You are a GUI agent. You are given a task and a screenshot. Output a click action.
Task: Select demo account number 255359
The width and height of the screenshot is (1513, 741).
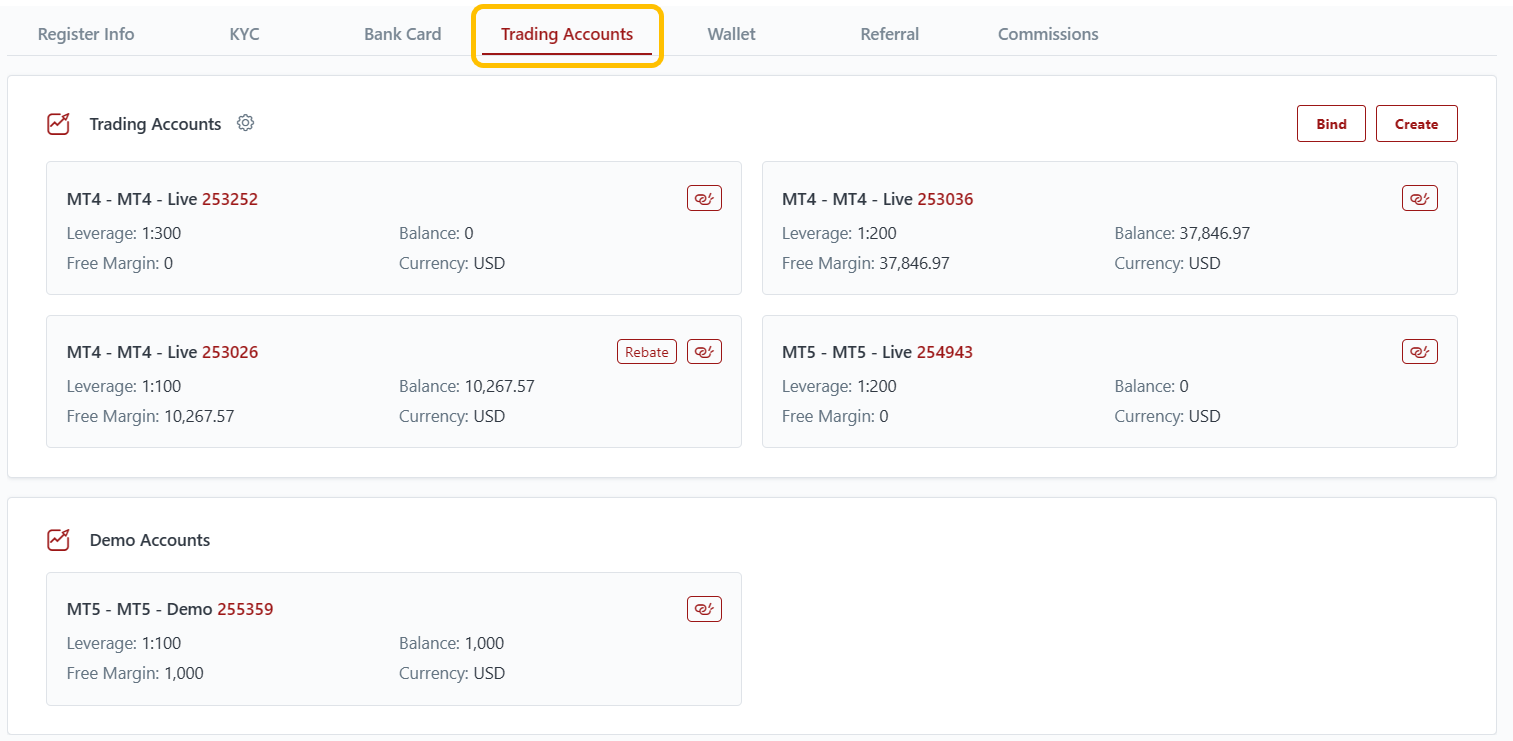tap(245, 609)
